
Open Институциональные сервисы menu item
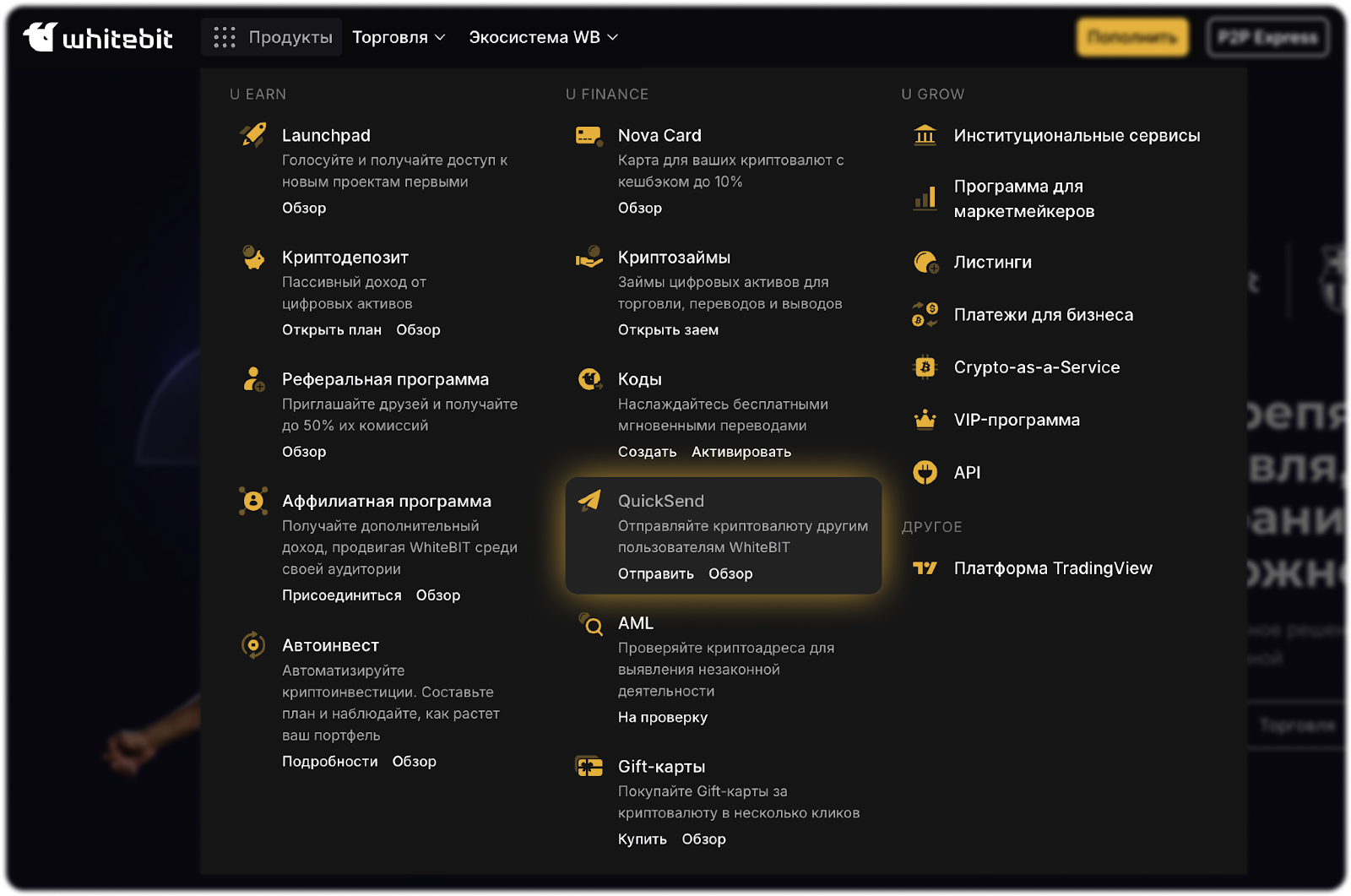[1077, 135]
